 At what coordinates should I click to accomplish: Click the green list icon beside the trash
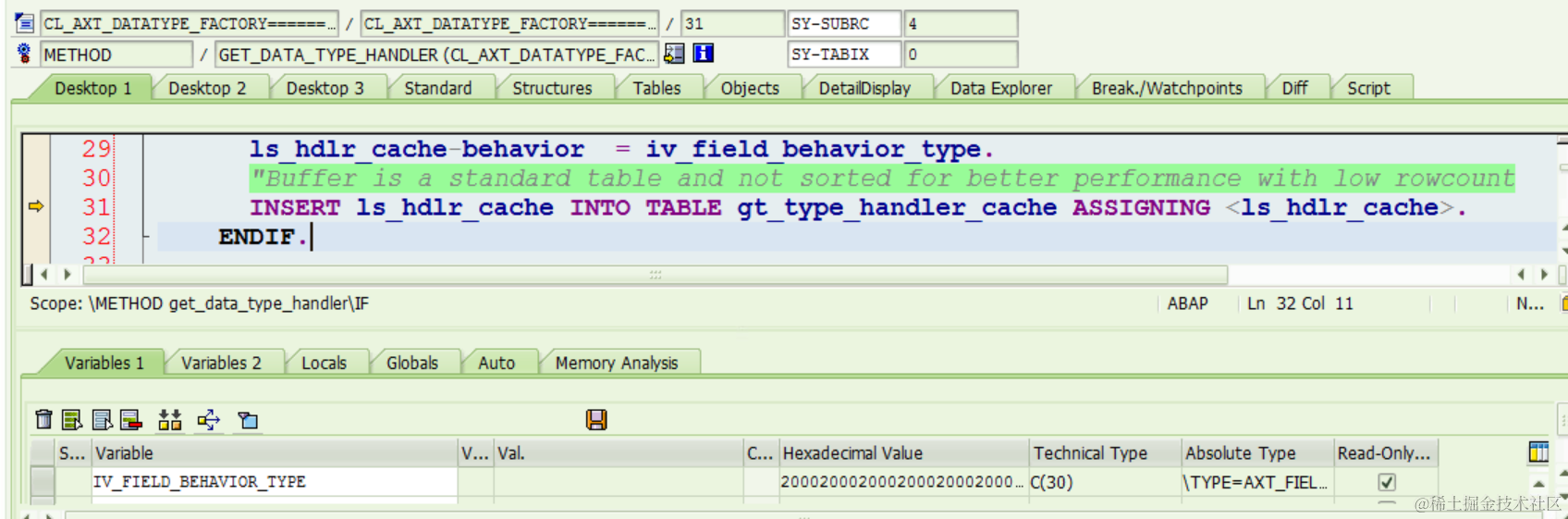pos(72,419)
